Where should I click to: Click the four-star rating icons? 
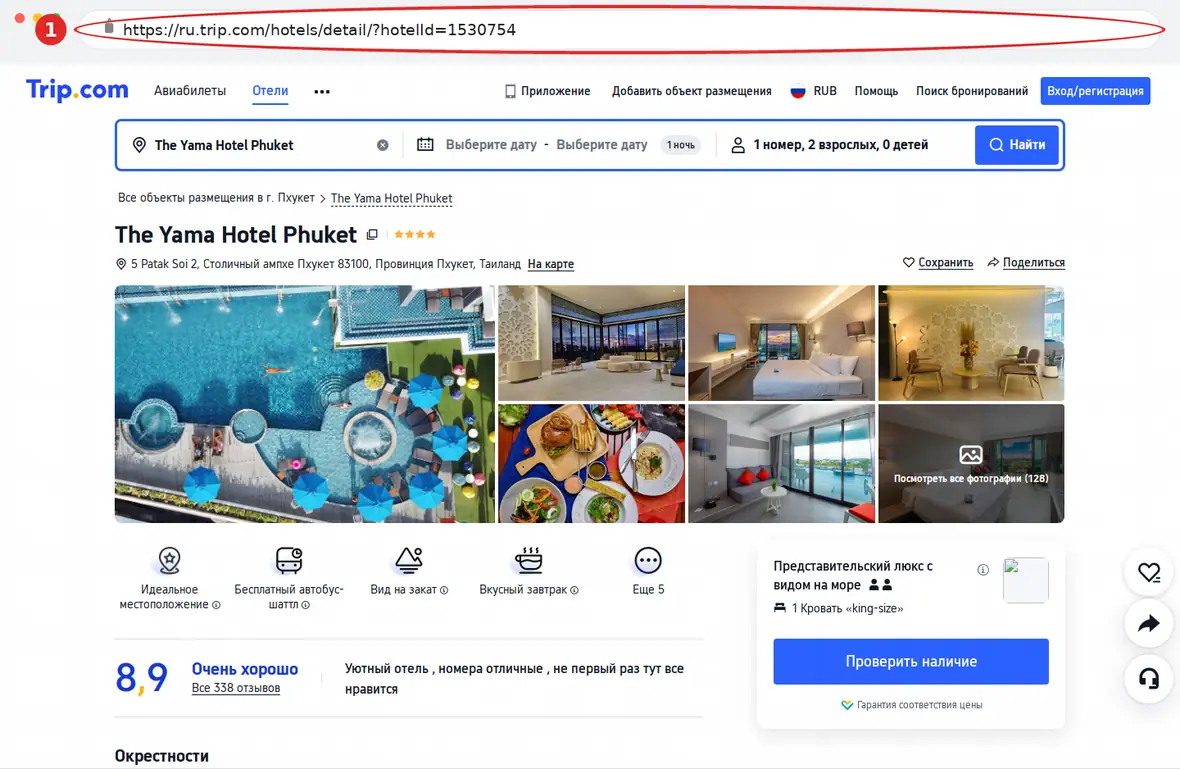415,235
